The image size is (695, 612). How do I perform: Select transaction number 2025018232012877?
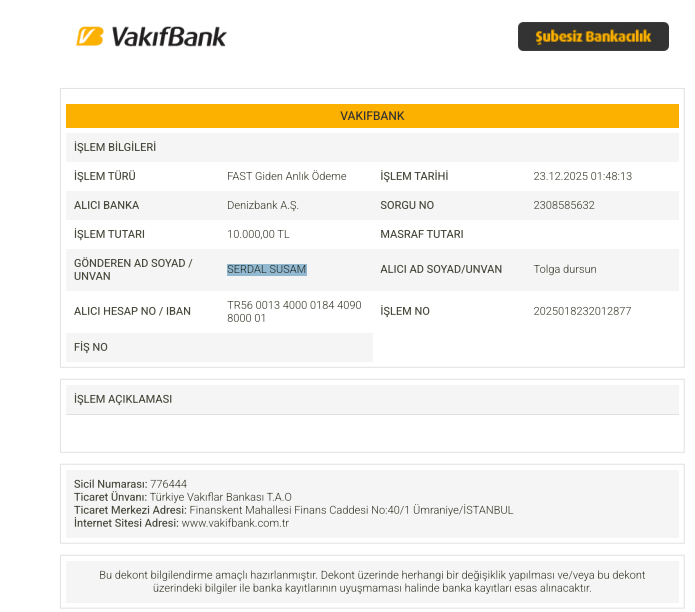[x=582, y=311]
